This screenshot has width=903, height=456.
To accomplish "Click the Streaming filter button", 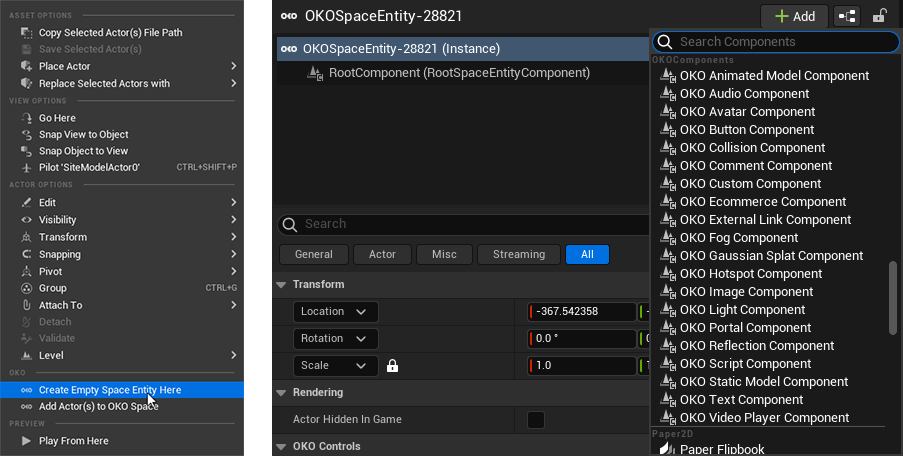I will pos(519,255).
